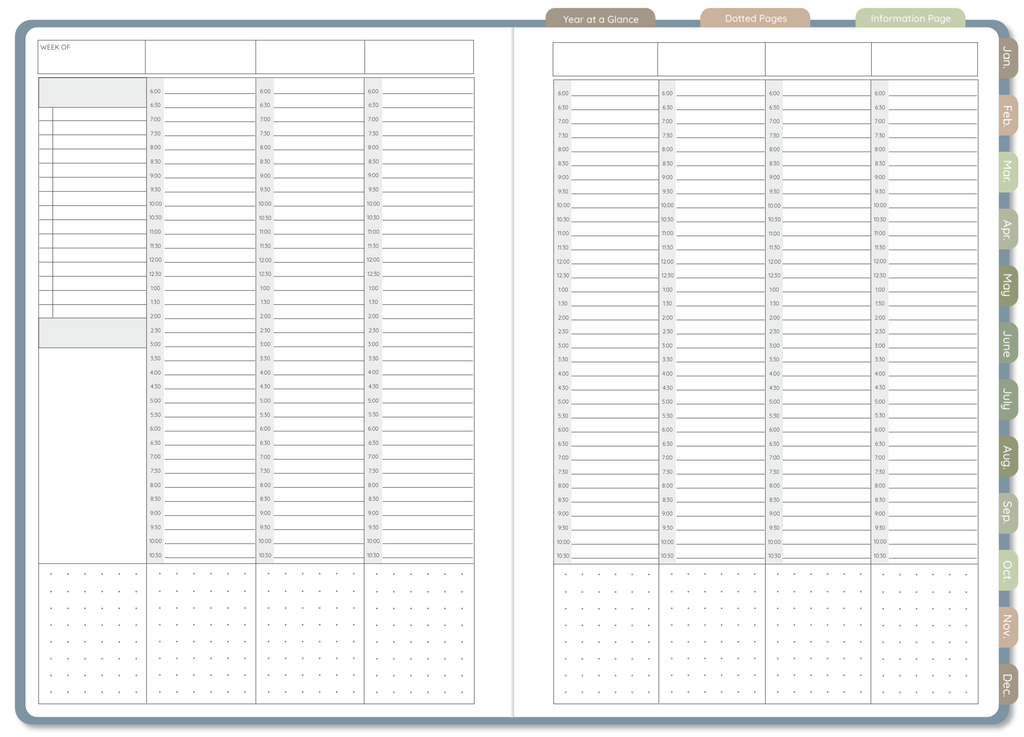This screenshot has width=1024, height=737.
Task: Tick the bottom checkbox in the task list
Action: point(45,311)
